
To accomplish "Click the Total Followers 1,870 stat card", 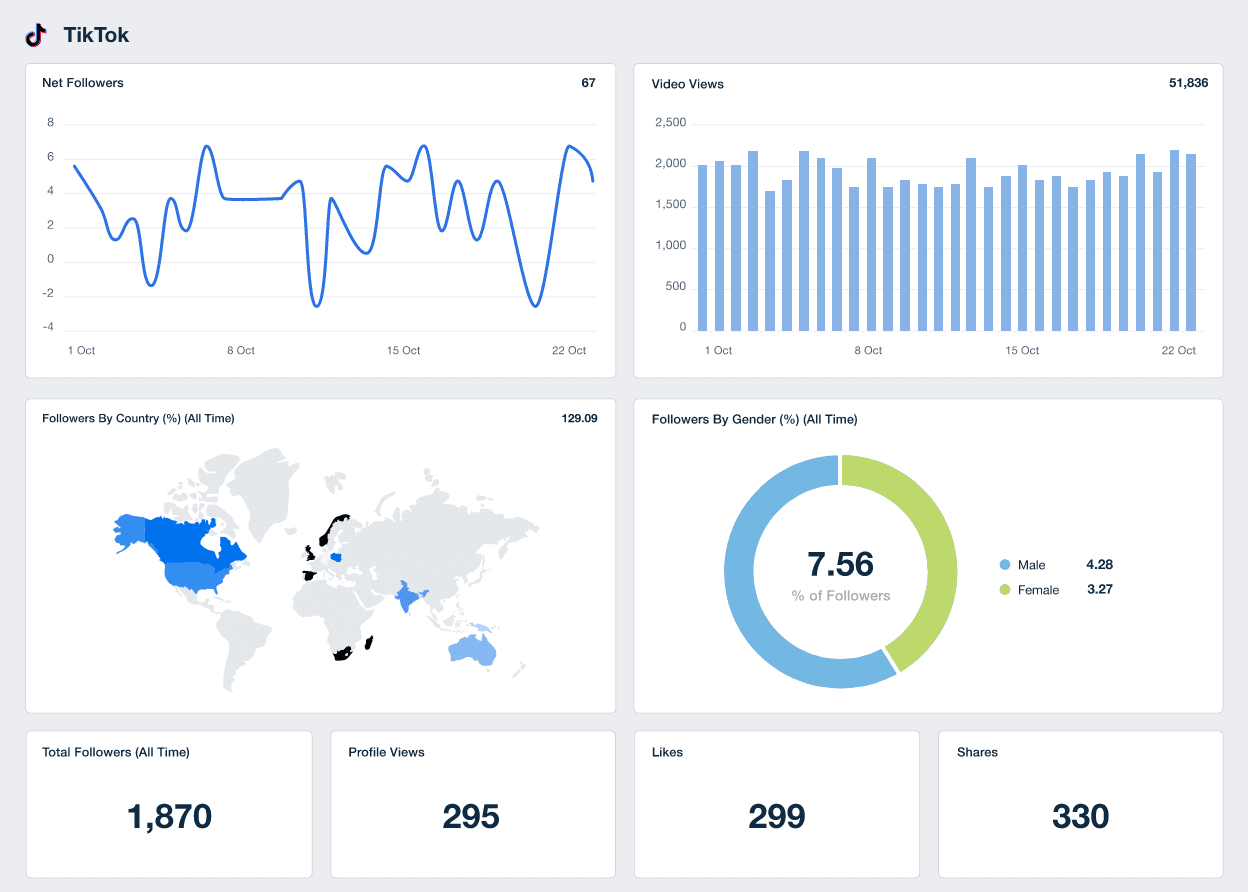I will (x=169, y=804).
